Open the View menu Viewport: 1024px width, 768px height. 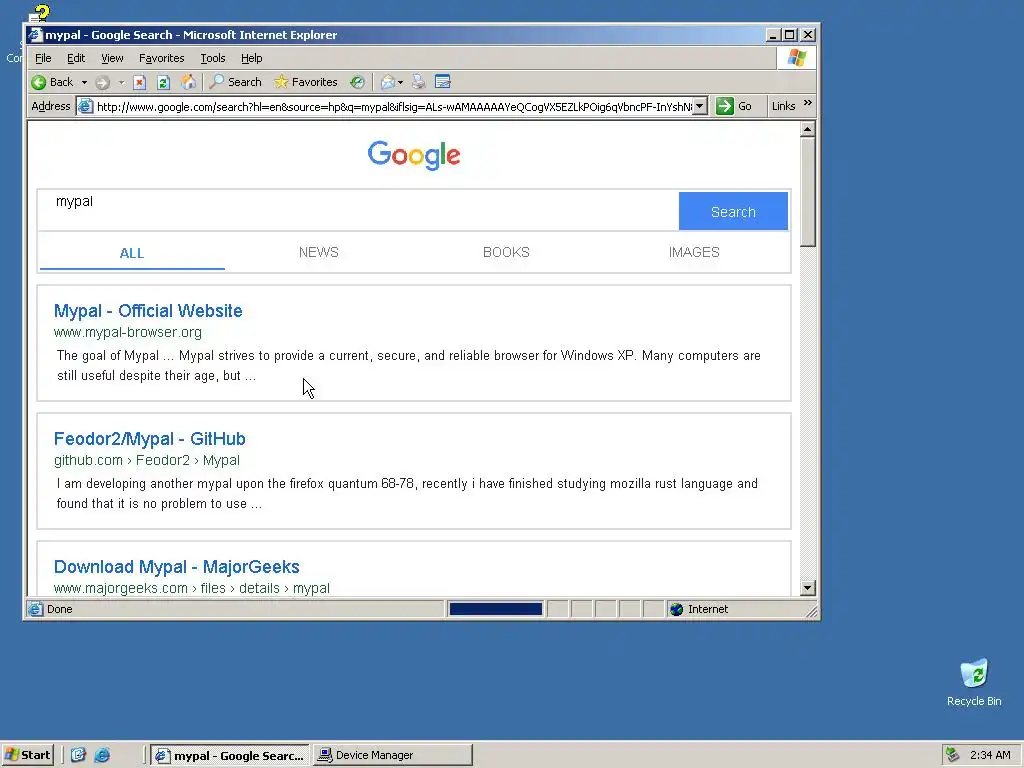112,58
